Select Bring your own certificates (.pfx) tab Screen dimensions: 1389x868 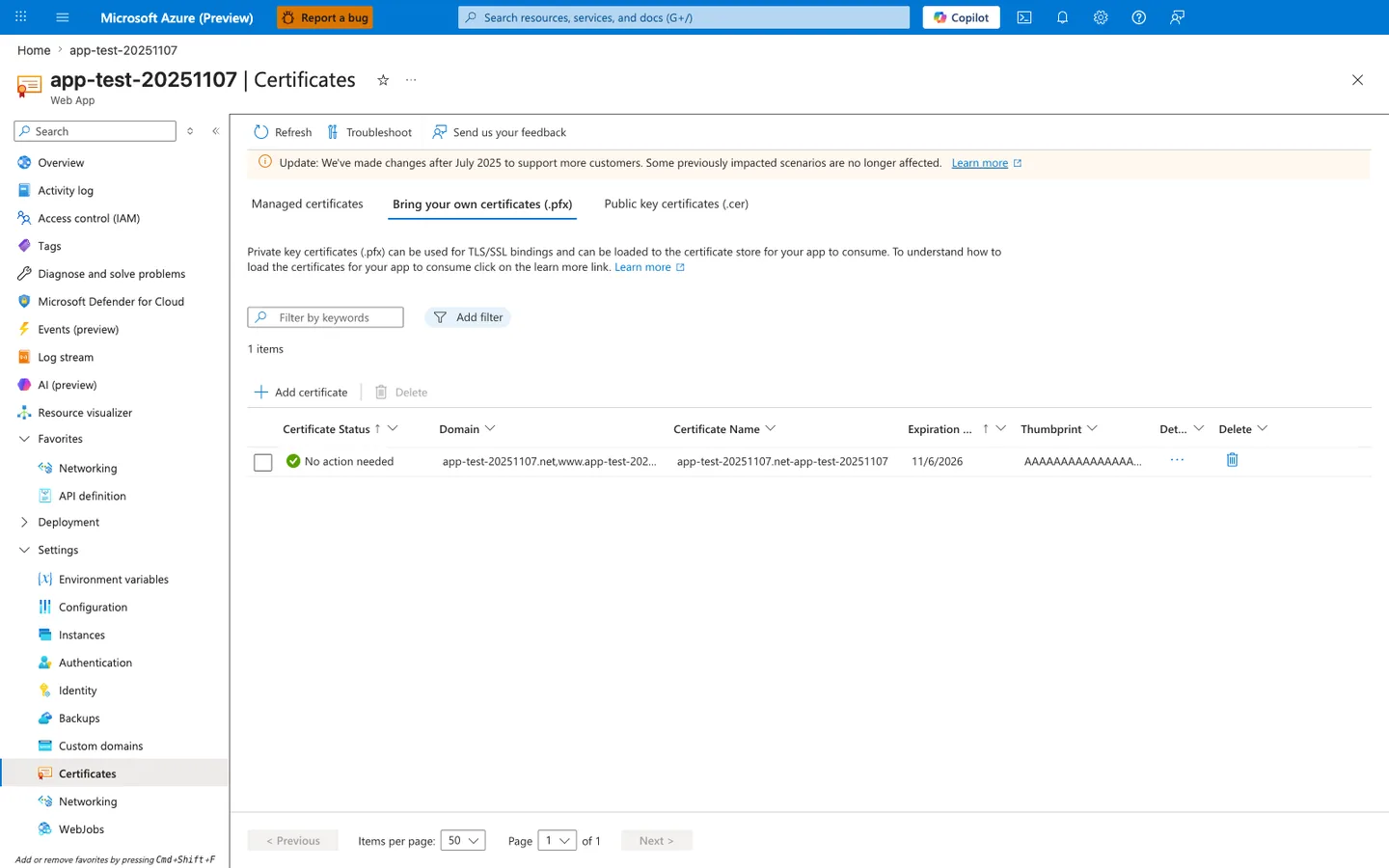click(482, 204)
